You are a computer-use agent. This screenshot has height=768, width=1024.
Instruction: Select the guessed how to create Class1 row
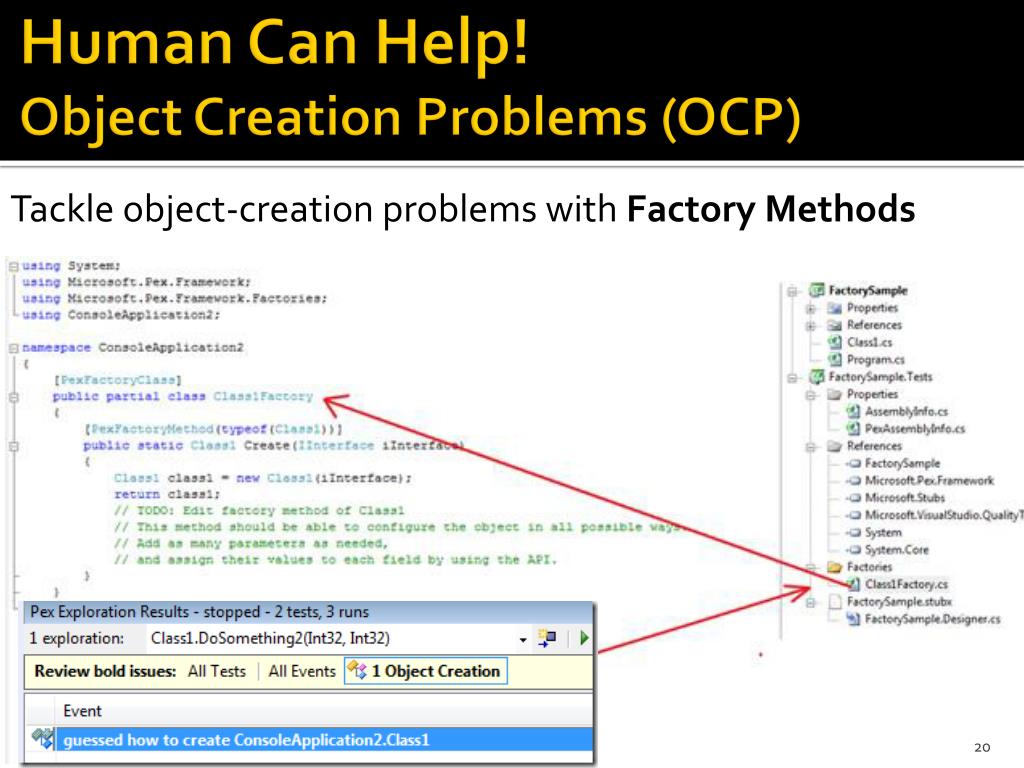(309, 739)
